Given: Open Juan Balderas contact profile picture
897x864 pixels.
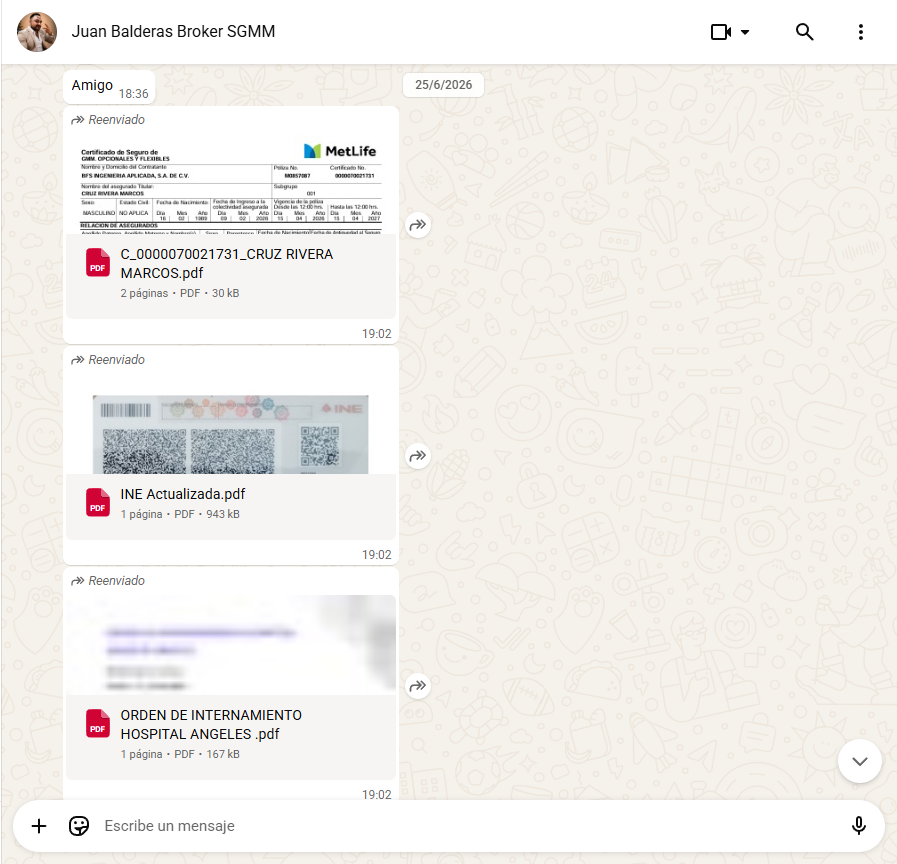Looking at the screenshot, I should click(37, 32).
